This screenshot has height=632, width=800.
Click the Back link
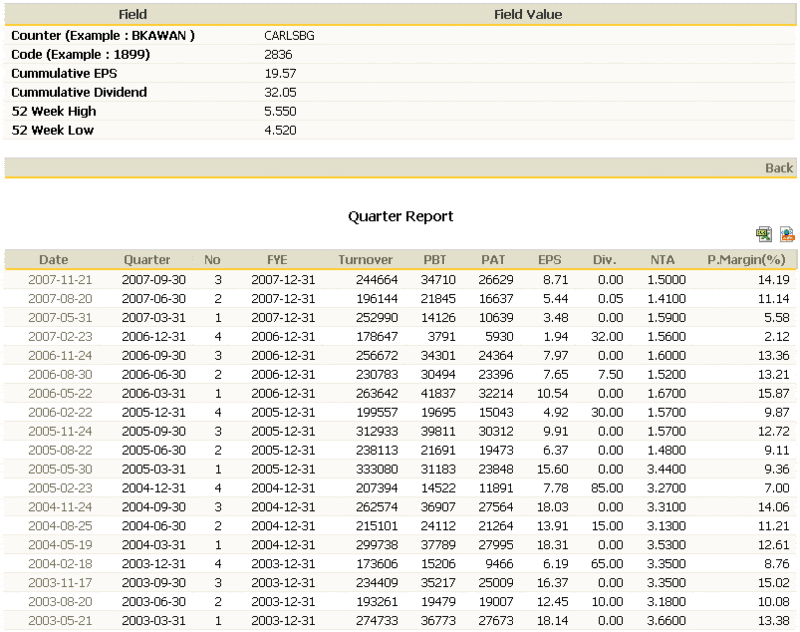[778, 168]
